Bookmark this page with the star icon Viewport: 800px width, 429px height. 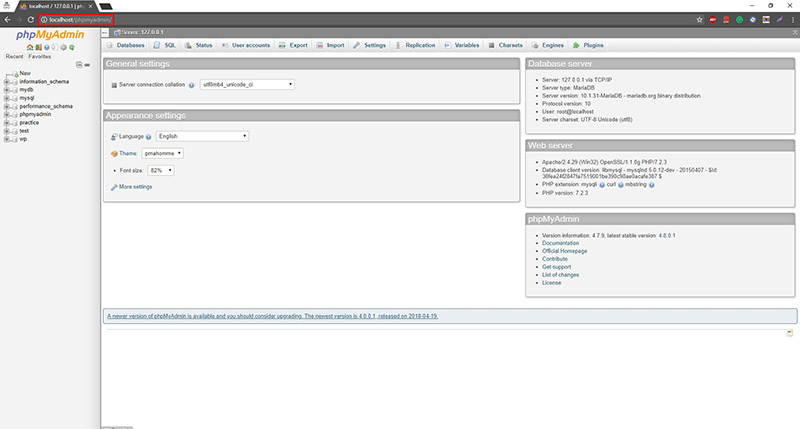[x=699, y=19]
